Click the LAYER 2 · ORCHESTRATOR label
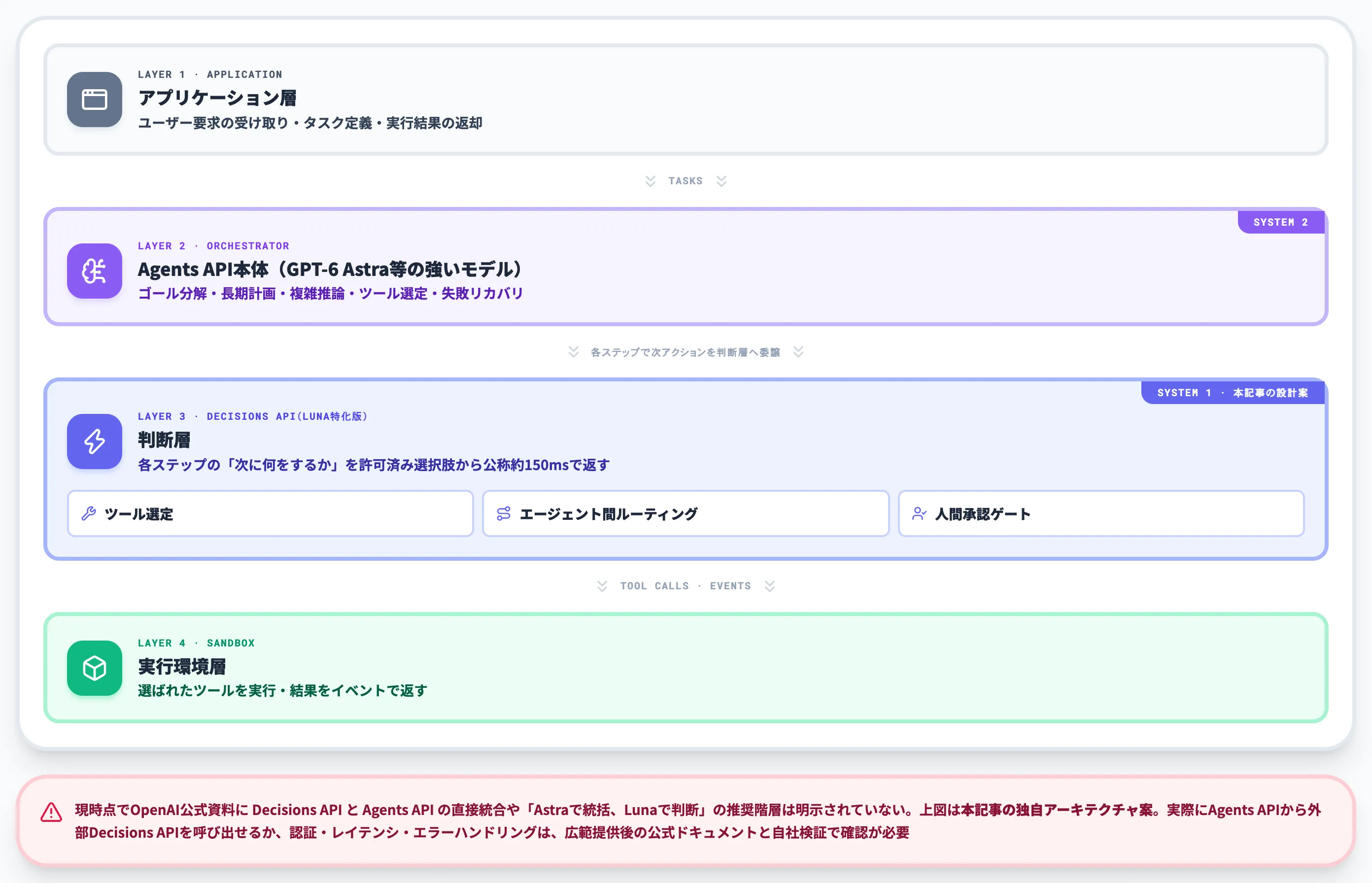The width and height of the screenshot is (1372, 883). coord(213,246)
